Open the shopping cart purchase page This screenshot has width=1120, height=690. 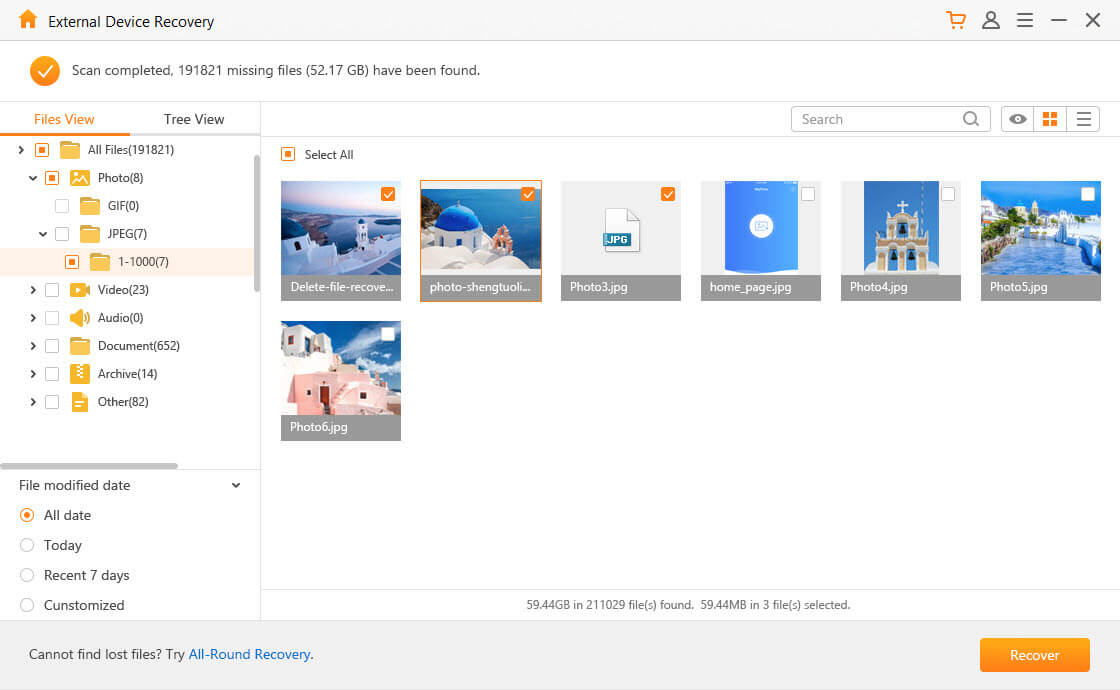click(956, 19)
